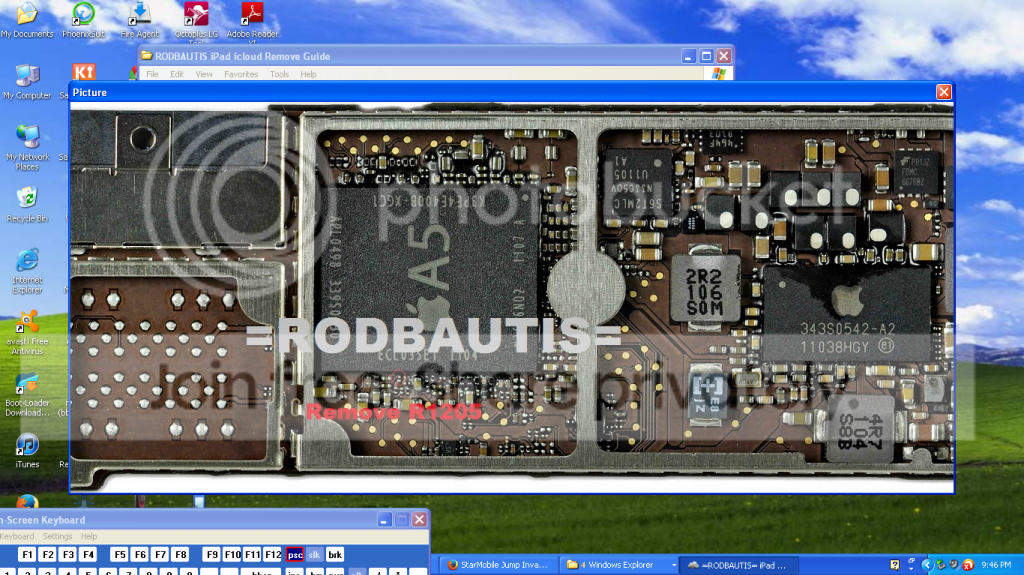Open the PhoenixSuit desktop shortcut

84,14
